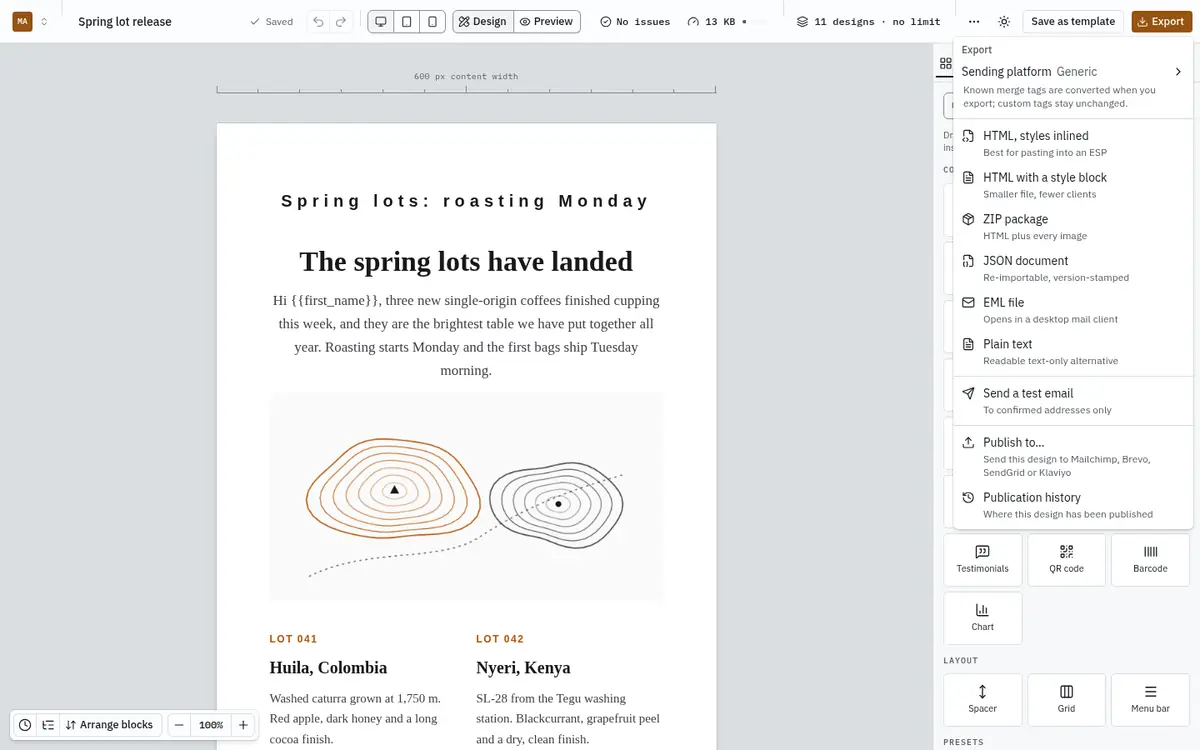Export as HTML with a style block
Viewport: 1200px width, 750px height.
[1073, 185]
